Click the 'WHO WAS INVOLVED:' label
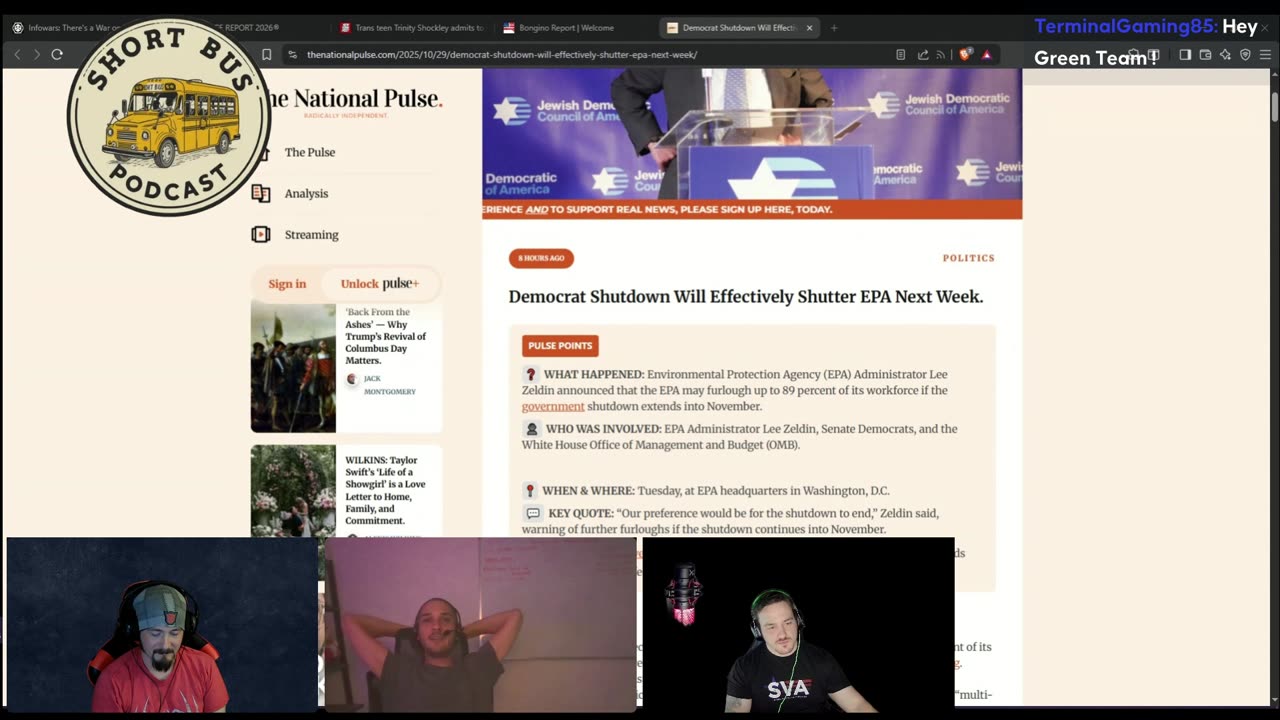 point(603,429)
